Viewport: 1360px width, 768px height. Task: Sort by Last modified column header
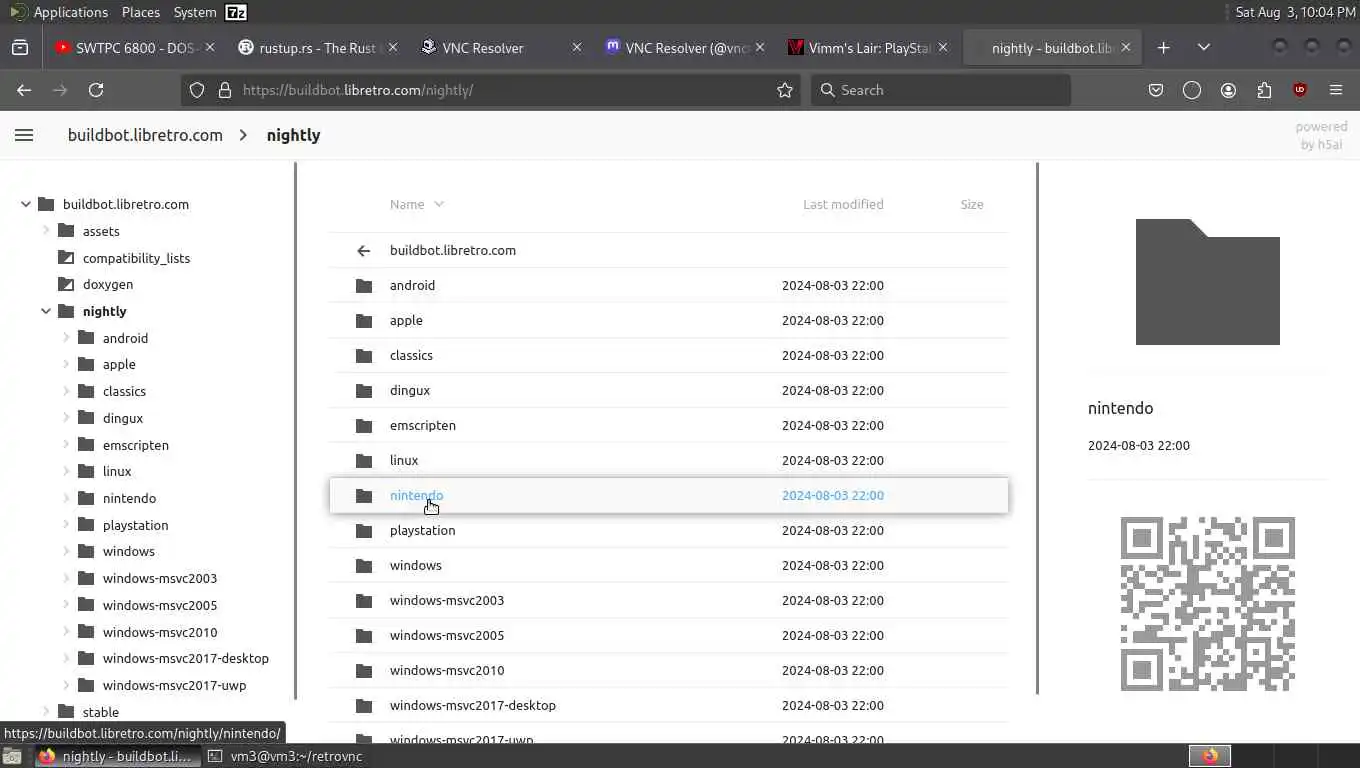pyautogui.click(x=843, y=204)
